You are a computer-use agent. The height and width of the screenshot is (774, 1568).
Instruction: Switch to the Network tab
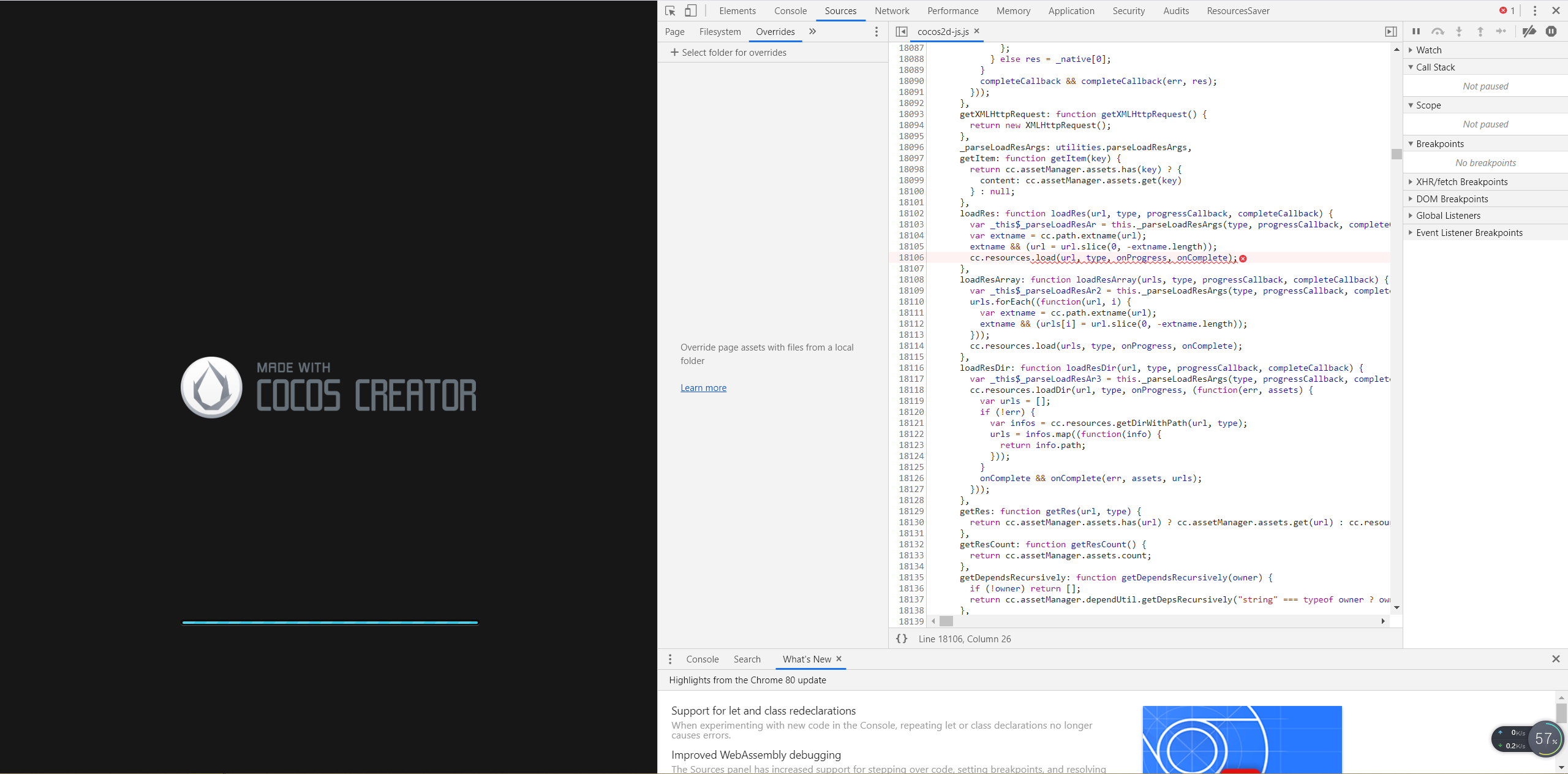click(892, 11)
